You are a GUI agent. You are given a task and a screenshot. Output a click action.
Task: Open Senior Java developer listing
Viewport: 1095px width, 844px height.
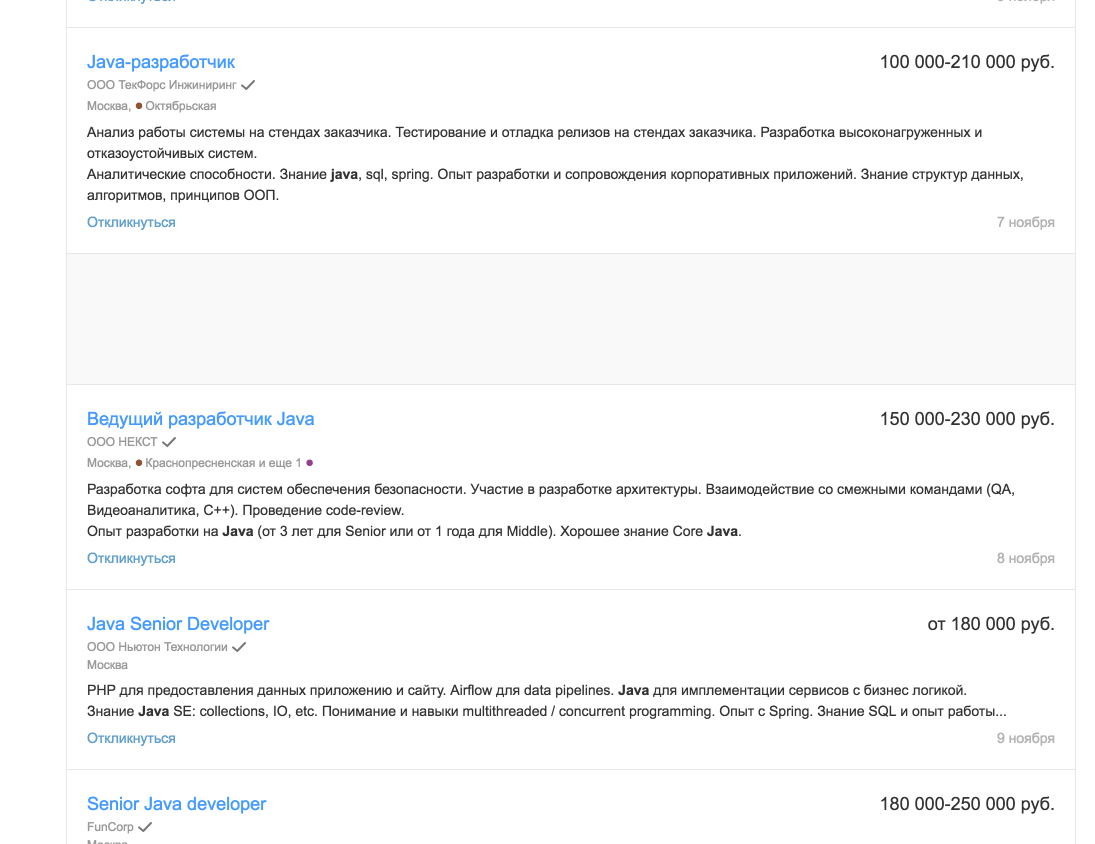click(x=177, y=804)
